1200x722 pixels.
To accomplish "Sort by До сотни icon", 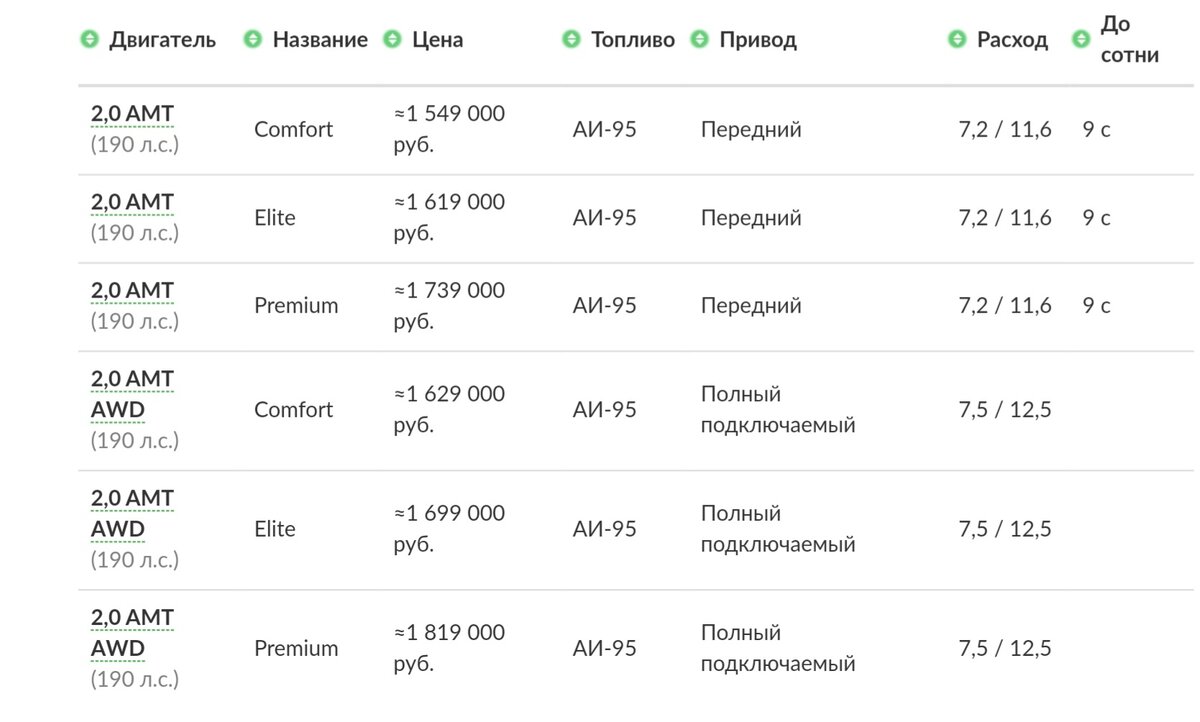I will (1081, 40).
